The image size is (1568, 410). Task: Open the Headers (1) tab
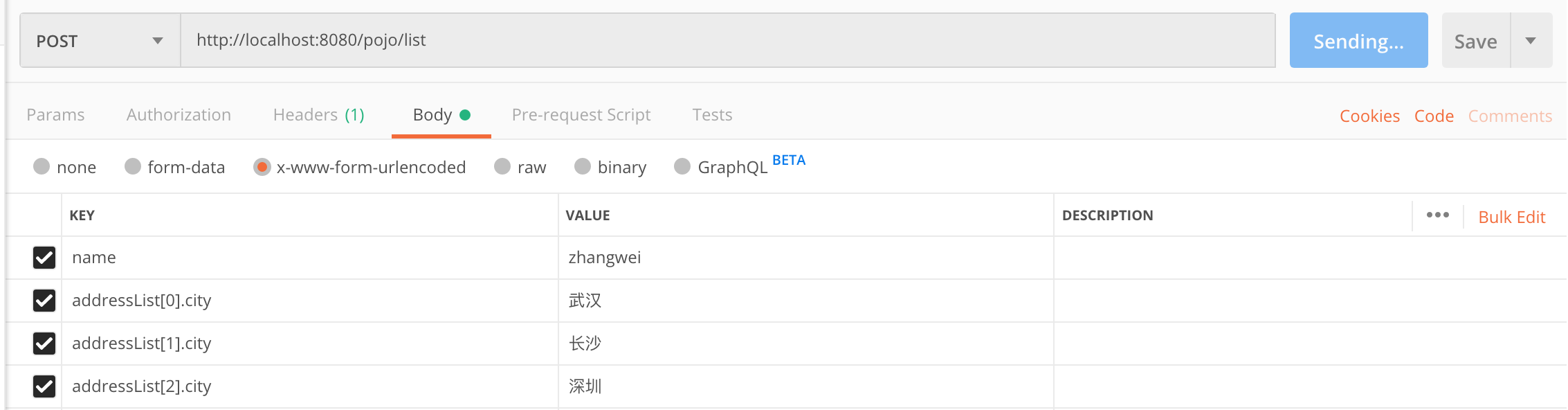[x=318, y=115]
